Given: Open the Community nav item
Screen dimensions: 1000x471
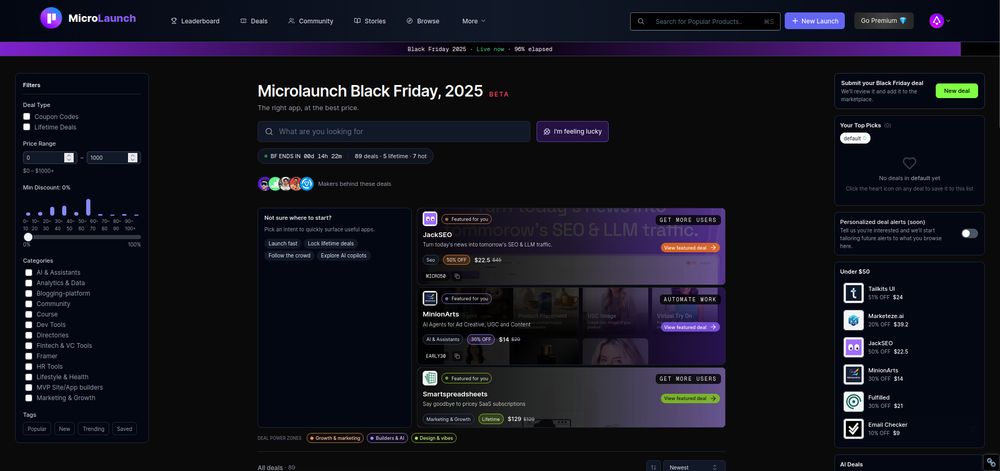Looking at the screenshot, I should point(311,21).
